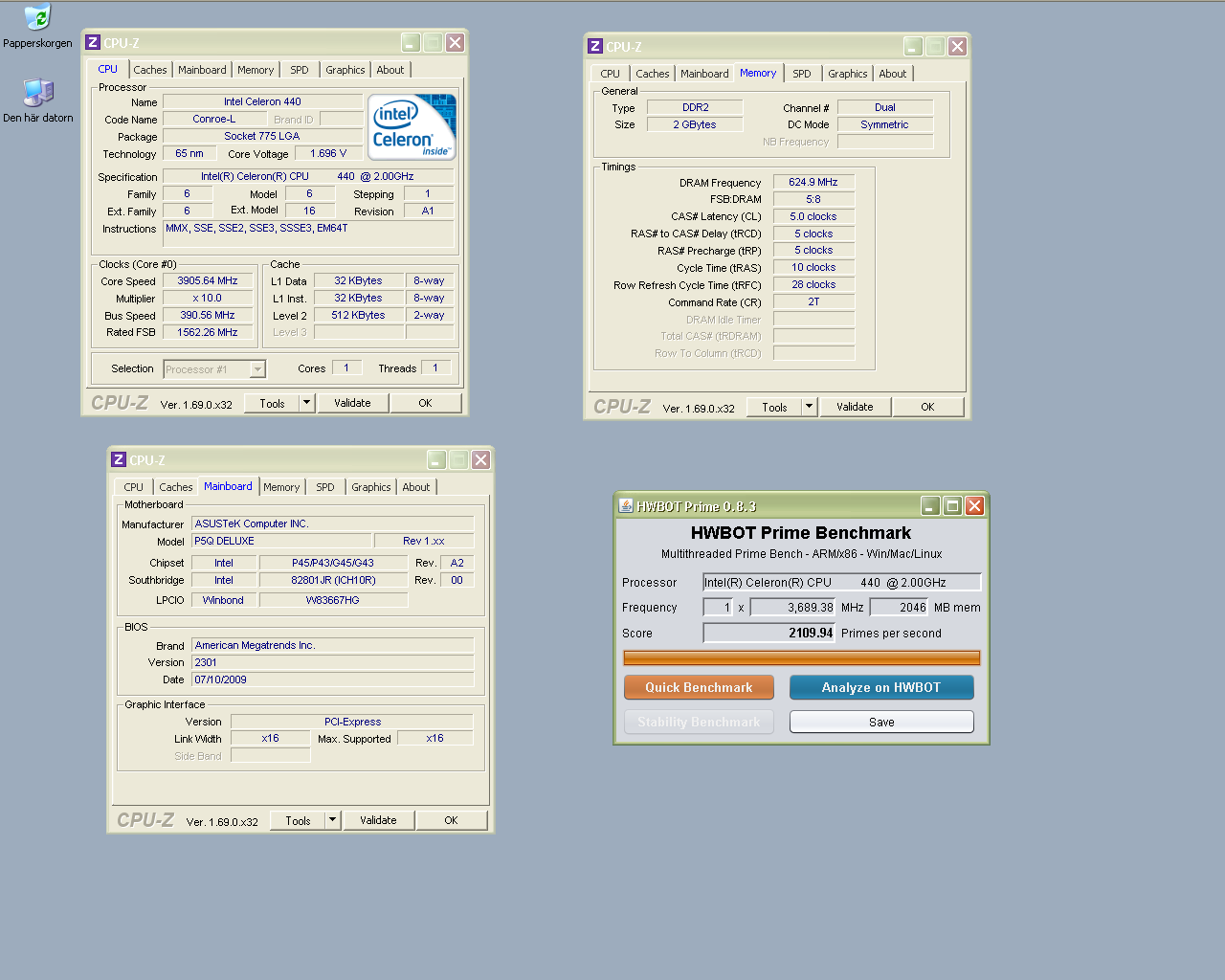This screenshot has height=980, width=1225.
Task: Open SPD tab in CPU window
Action: (300, 70)
